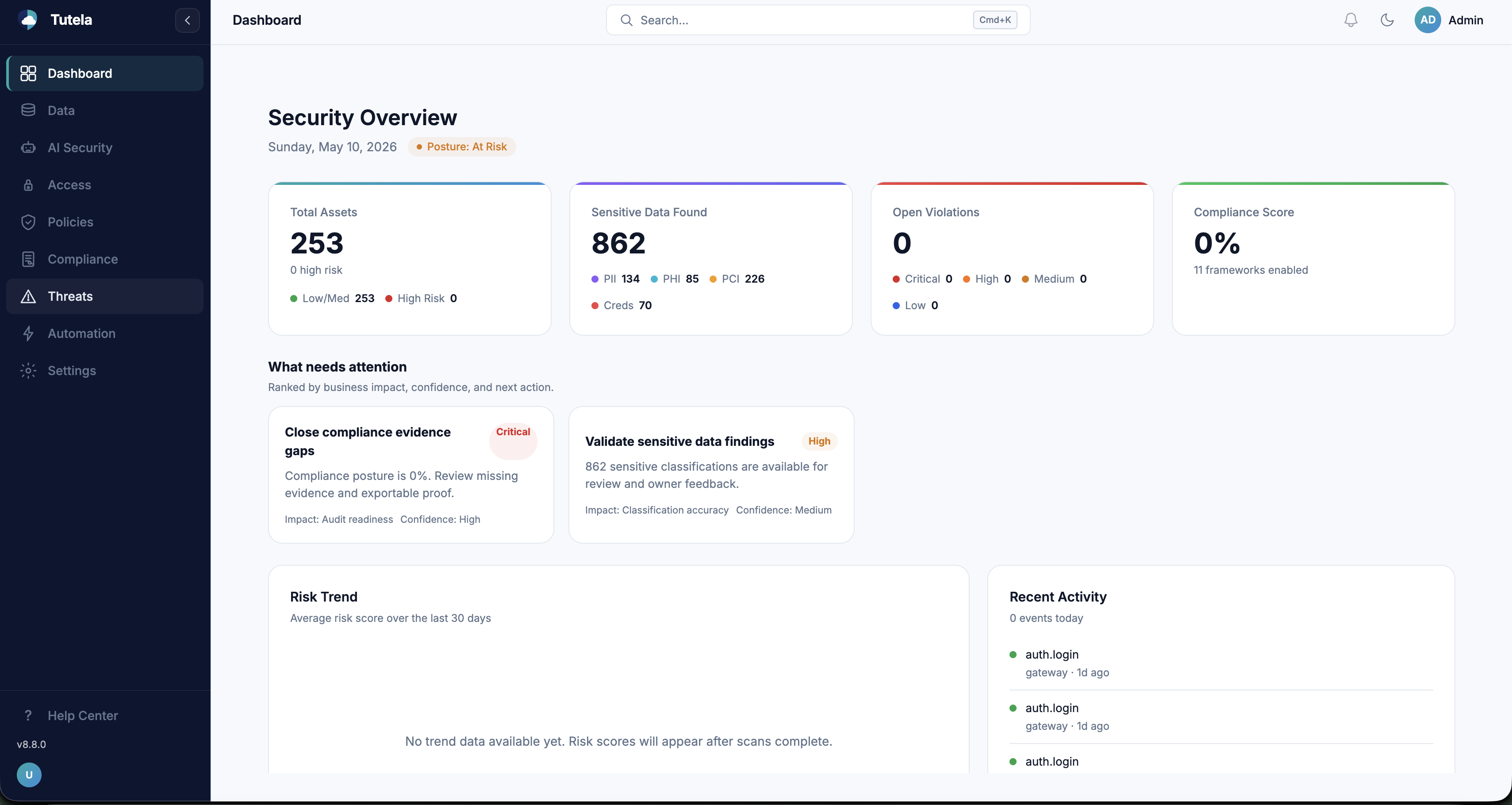Click the PHI 85 legend entry

point(675,279)
